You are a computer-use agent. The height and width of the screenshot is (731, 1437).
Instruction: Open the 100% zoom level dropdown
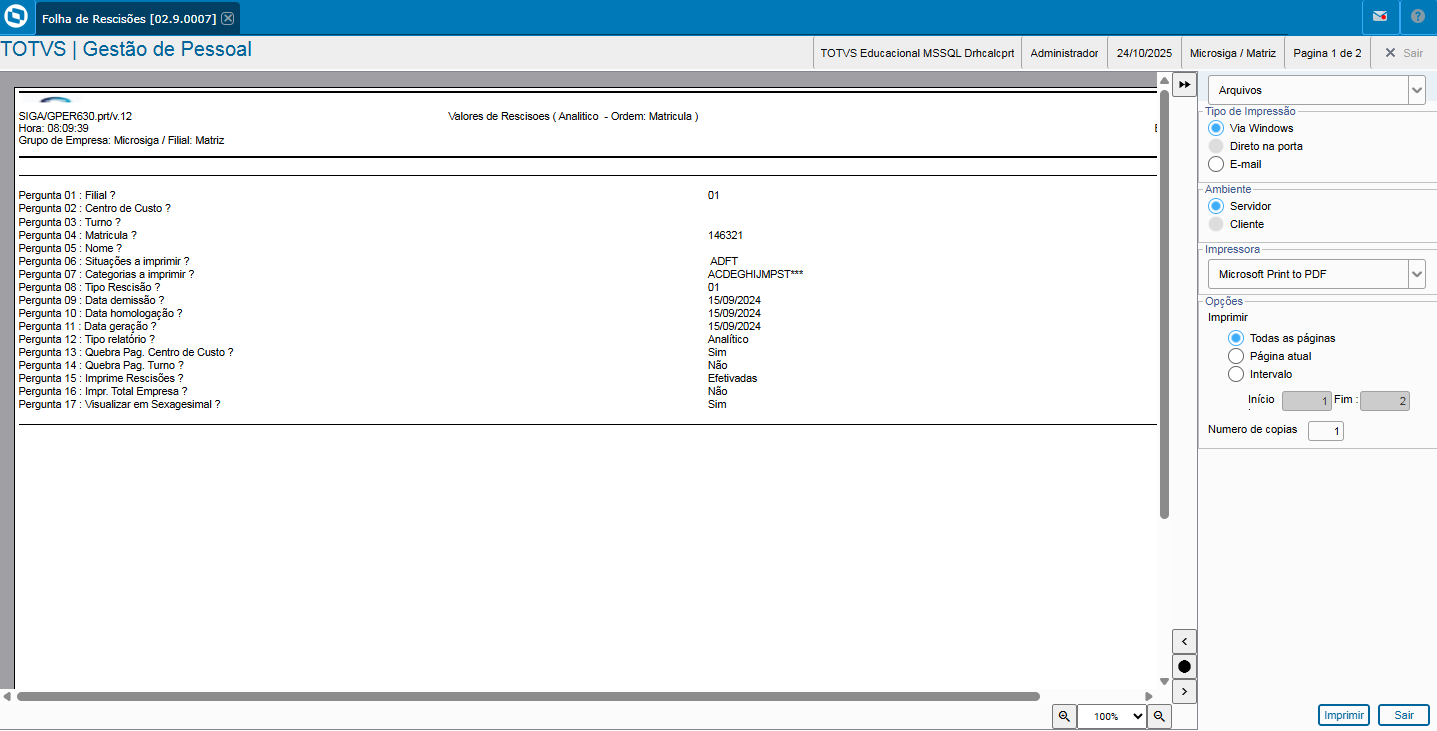[1111, 716]
